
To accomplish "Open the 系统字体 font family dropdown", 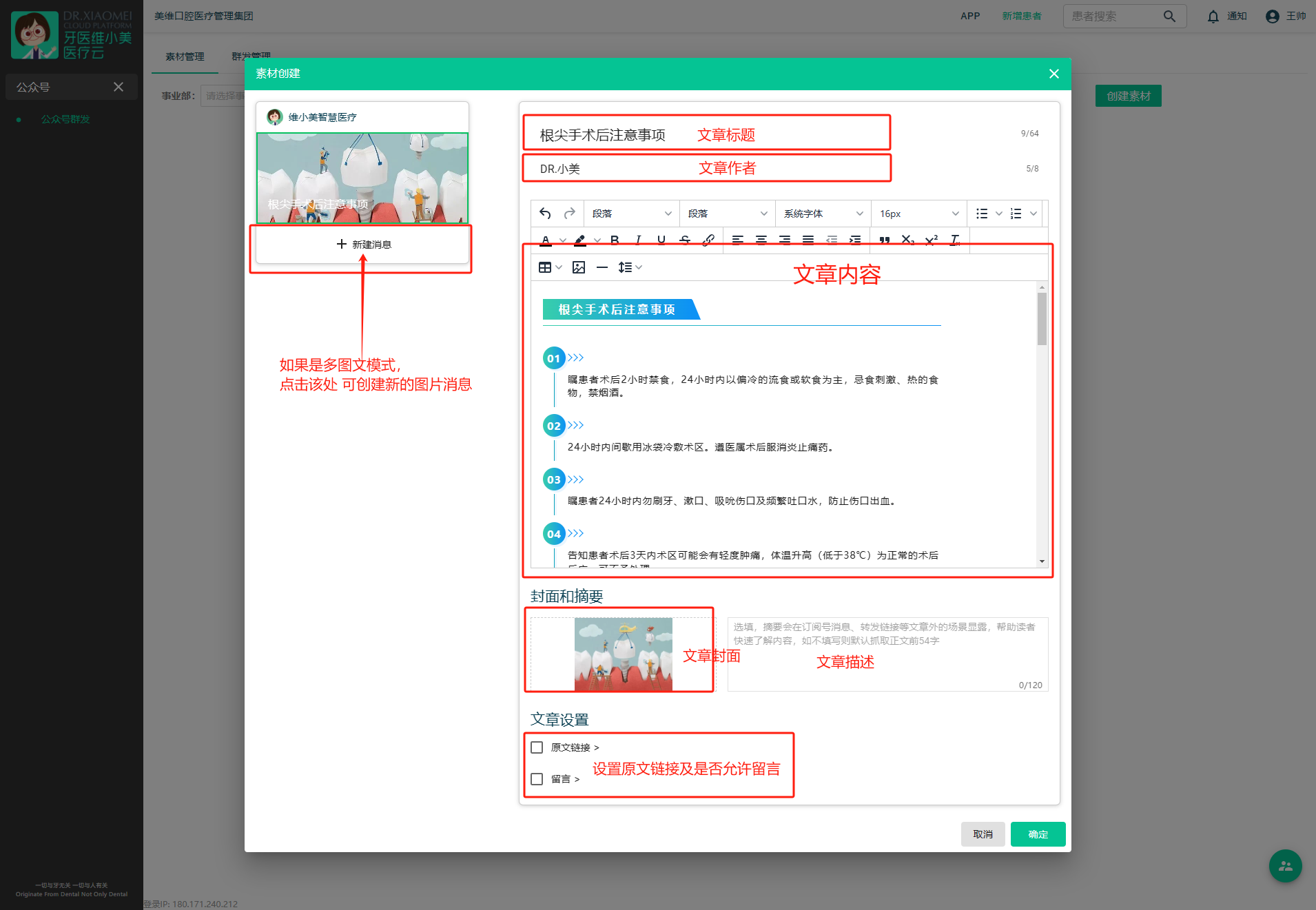I will (x=823, y=214).
